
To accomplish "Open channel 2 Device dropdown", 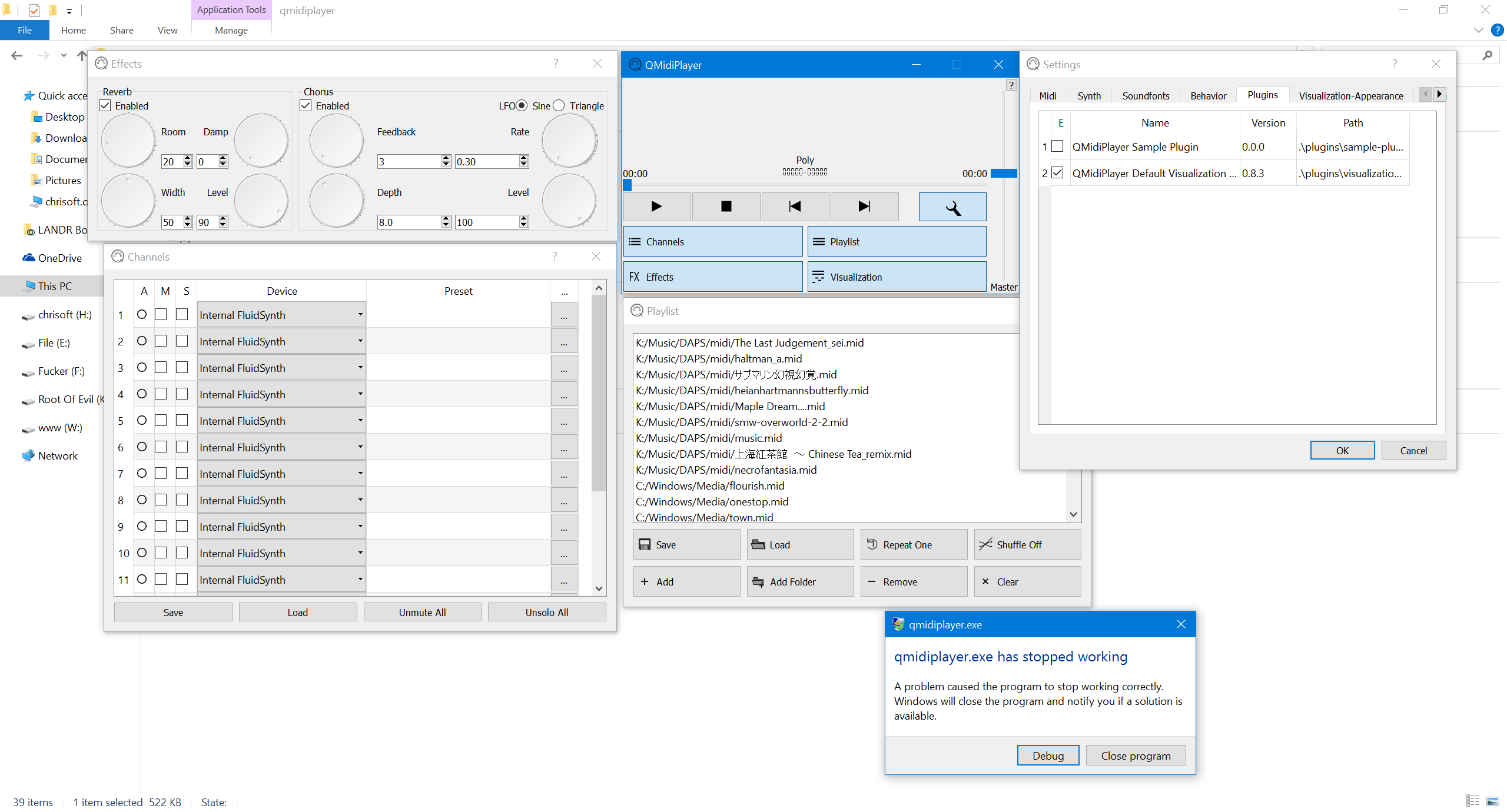I will (281, 341).
